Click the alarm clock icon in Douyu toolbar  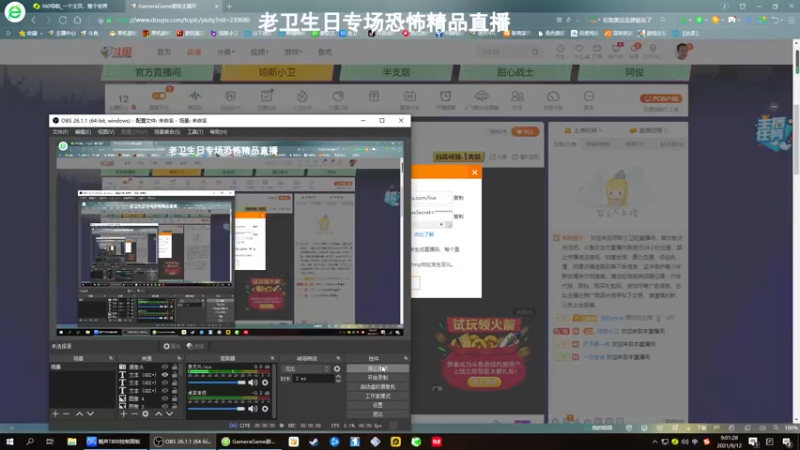pos(445,98)
